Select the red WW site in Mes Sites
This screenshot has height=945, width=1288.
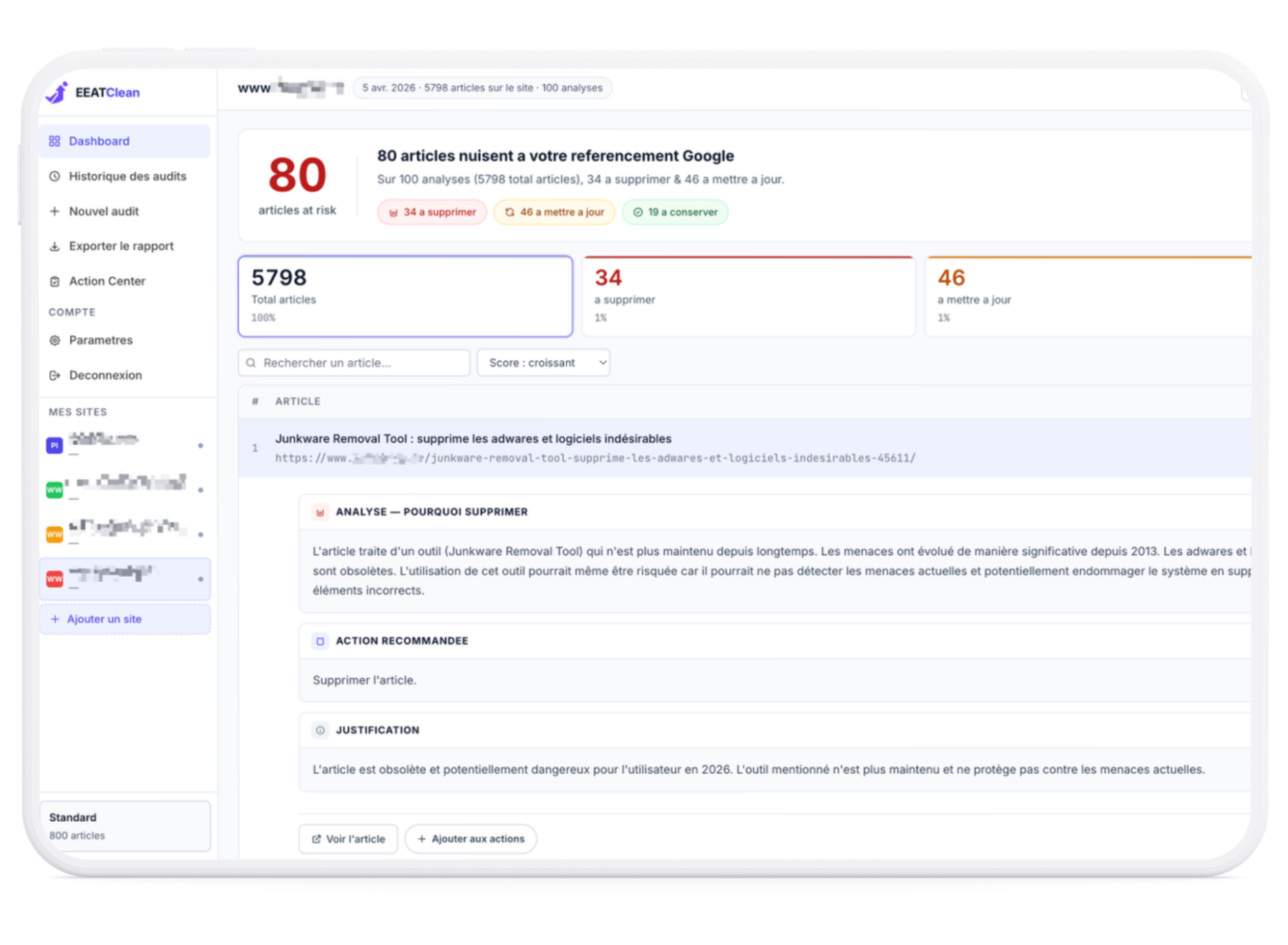pos(54,578)
